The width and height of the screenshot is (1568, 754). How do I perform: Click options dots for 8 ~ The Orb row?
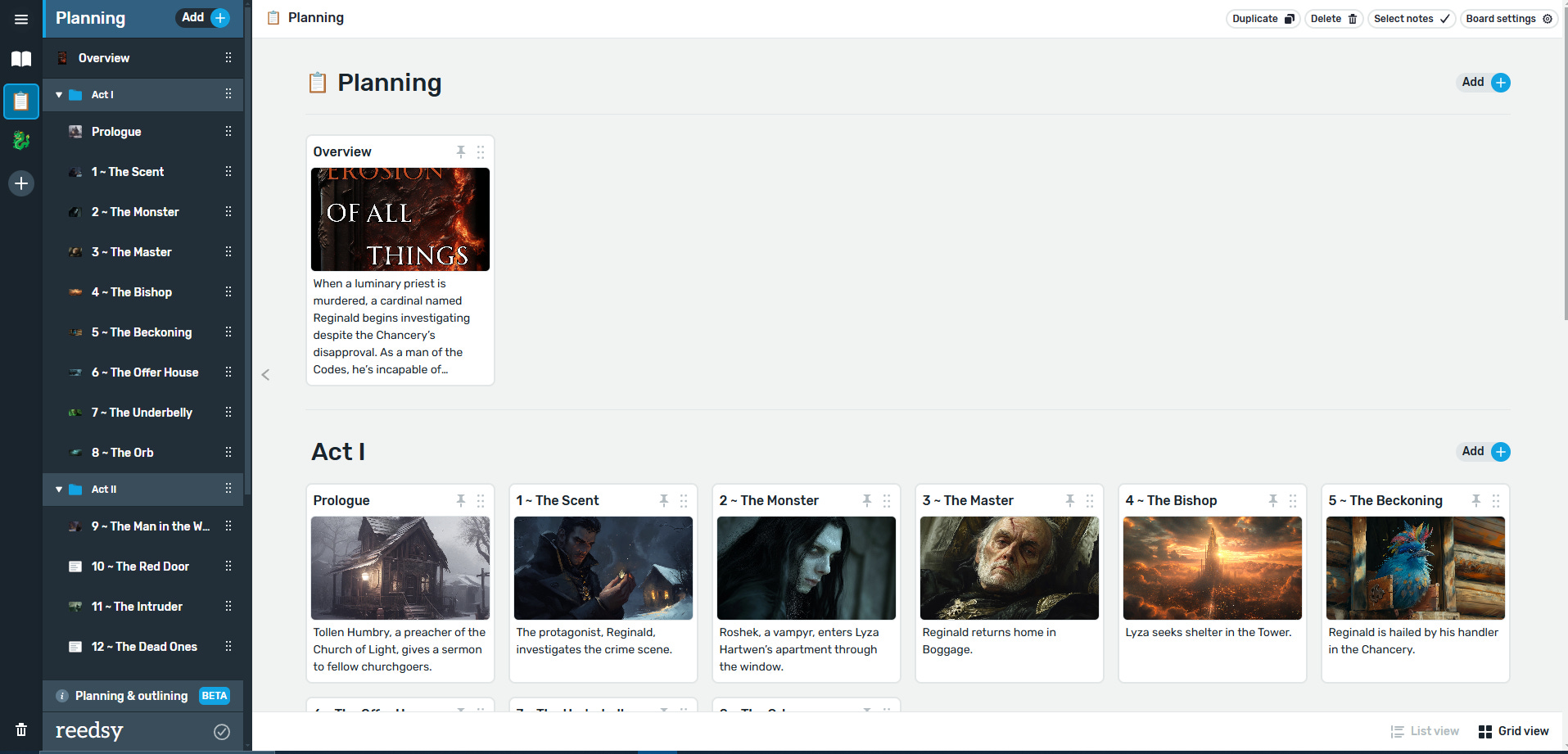pyautogui.click(x=228, y=453)
